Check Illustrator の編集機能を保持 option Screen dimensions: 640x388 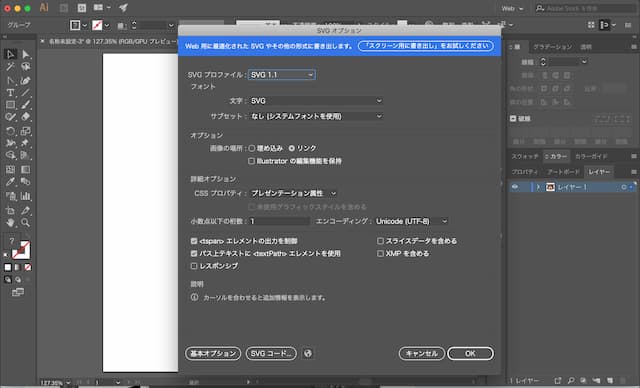pyautogui.click(x=251, y=161)
